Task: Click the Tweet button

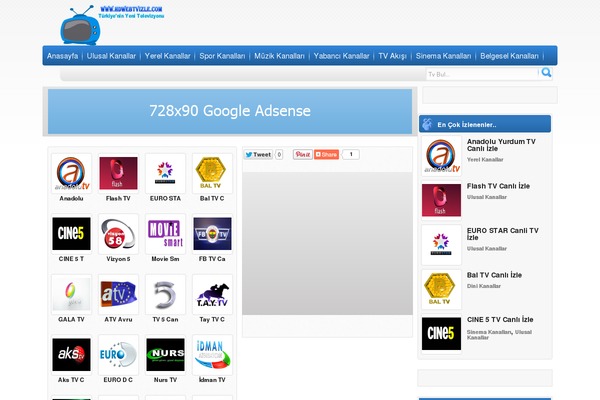Action: click(258, 155)
